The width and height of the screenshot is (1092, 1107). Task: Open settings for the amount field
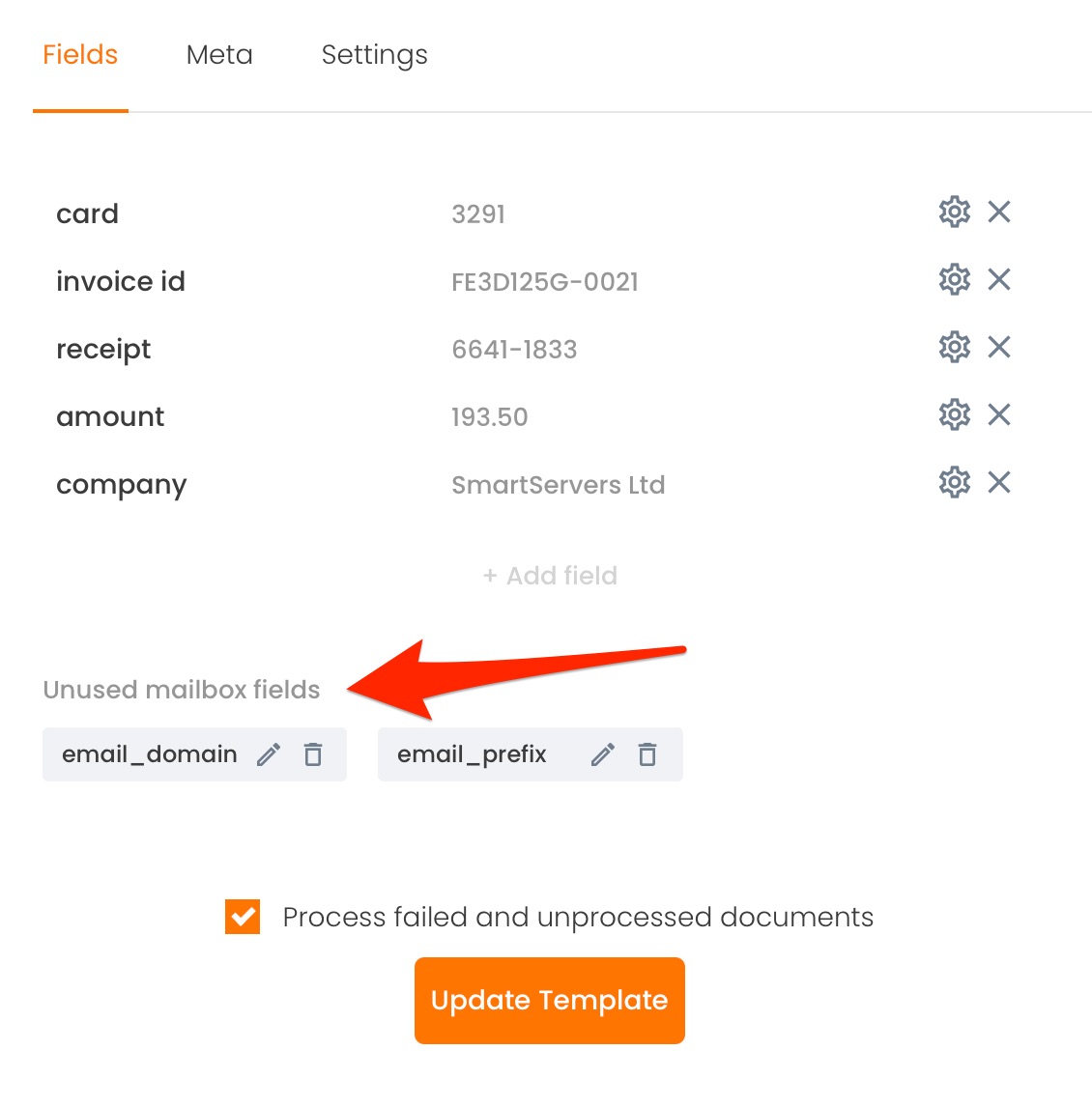[954, 414]
